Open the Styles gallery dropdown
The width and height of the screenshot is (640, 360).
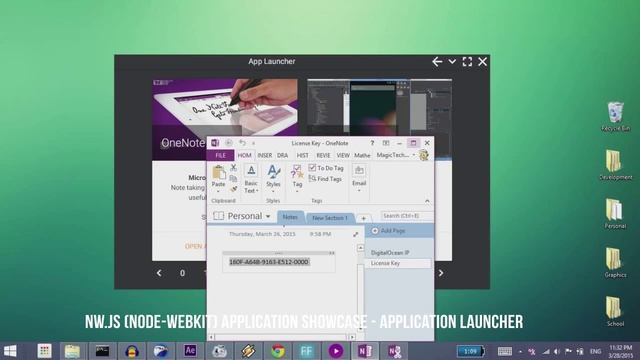273,179
